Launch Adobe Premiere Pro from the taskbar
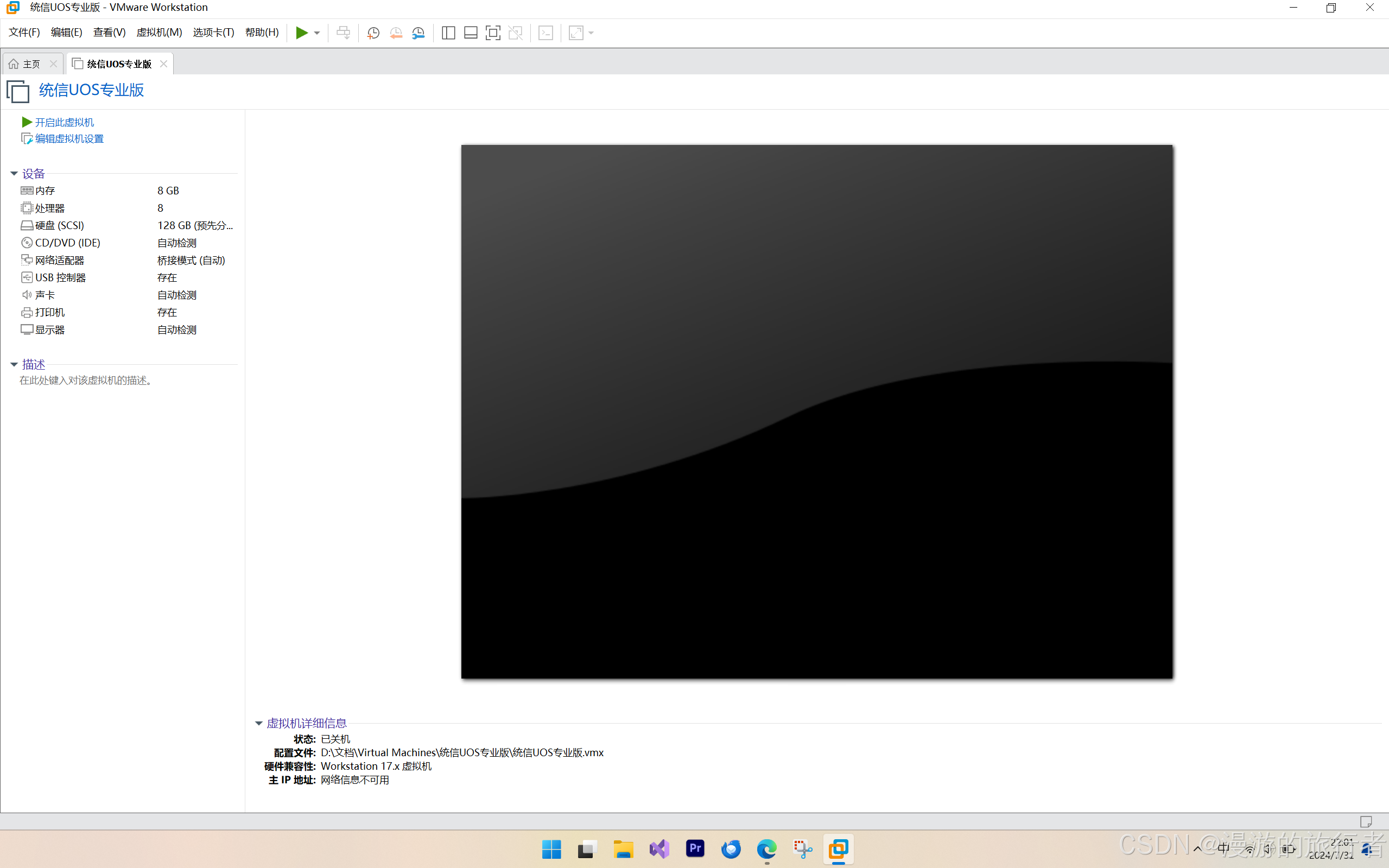The width and height of the screenshot is (1389, 868). point(695,849)
